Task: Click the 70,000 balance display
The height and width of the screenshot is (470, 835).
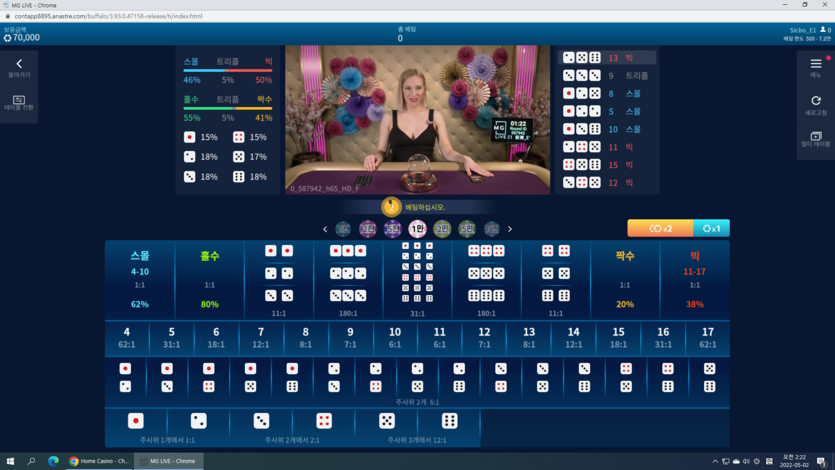Action: (22, 38)
